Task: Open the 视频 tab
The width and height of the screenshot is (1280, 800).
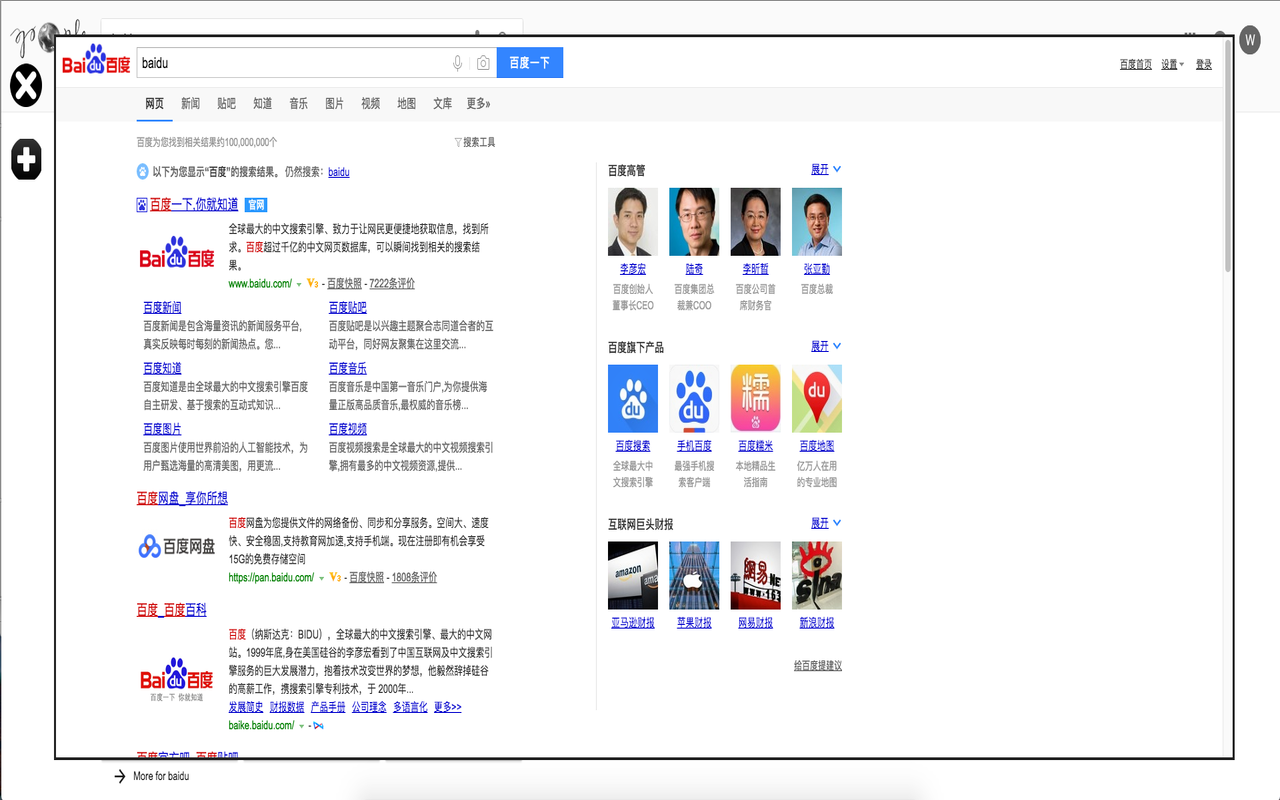Action: (370, 104)
